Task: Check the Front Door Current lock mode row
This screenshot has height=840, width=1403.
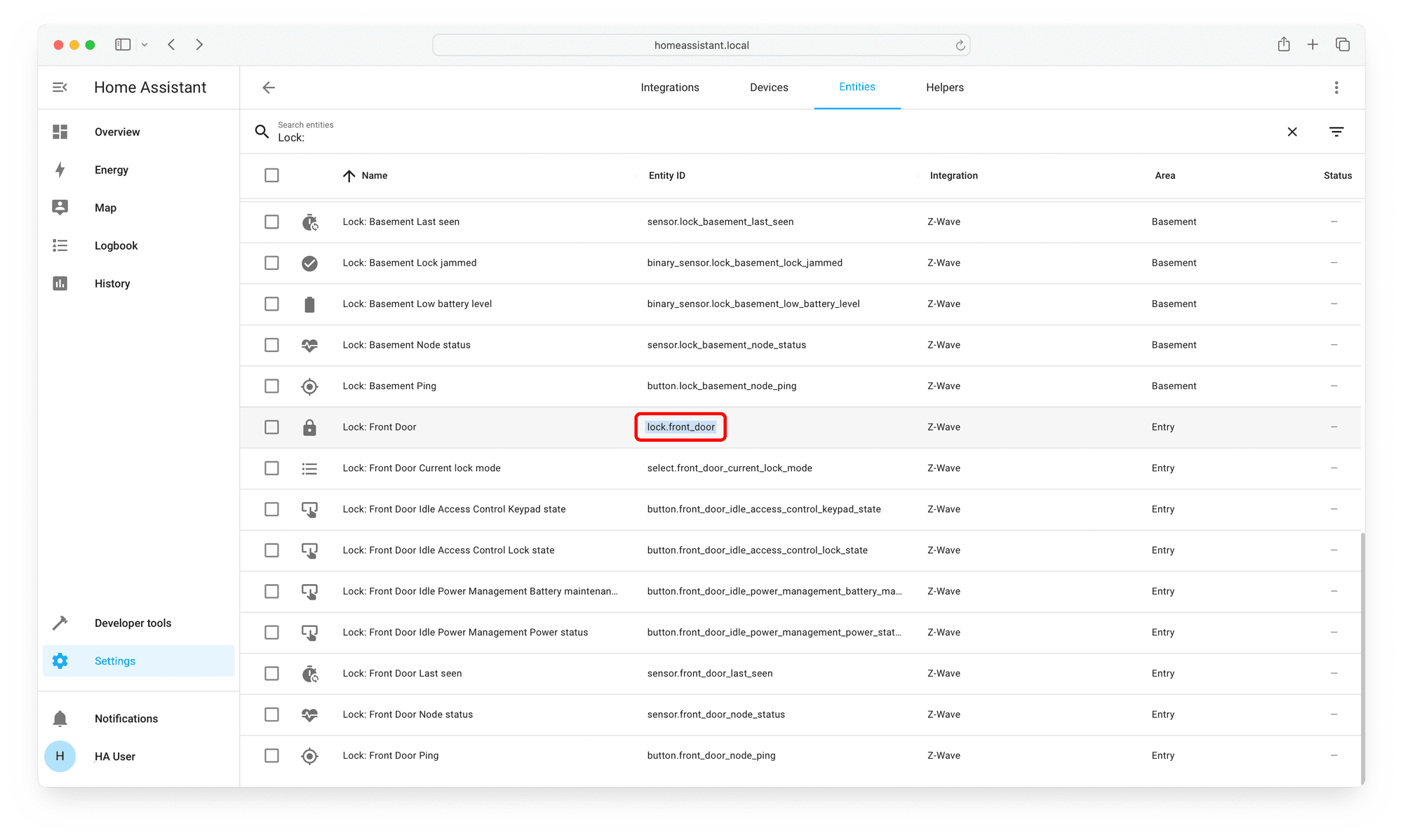Action: (x=271, y=468)
